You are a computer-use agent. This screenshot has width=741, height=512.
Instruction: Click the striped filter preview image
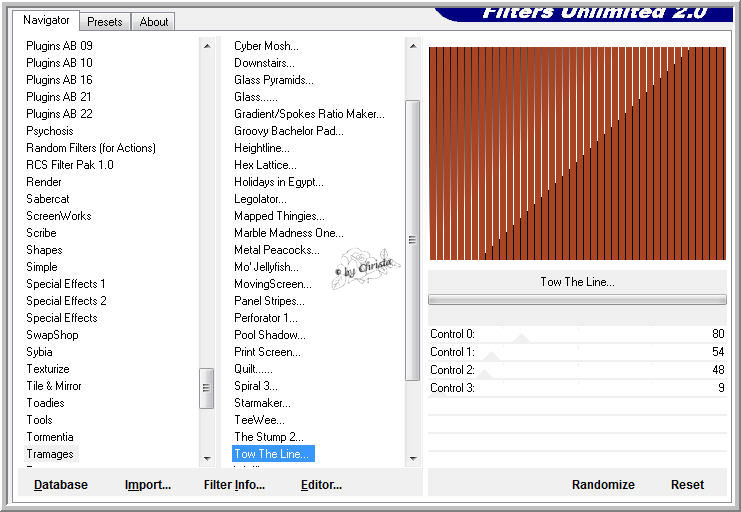pyautogui.click(x=577, y=153)
